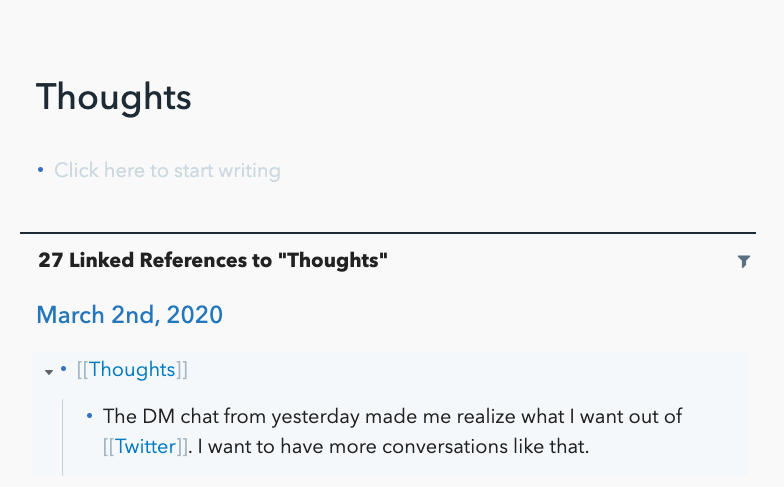Select bullet before "The DM chat" block
This screenshot has height=487, width=784.
(x=90, y=416)
